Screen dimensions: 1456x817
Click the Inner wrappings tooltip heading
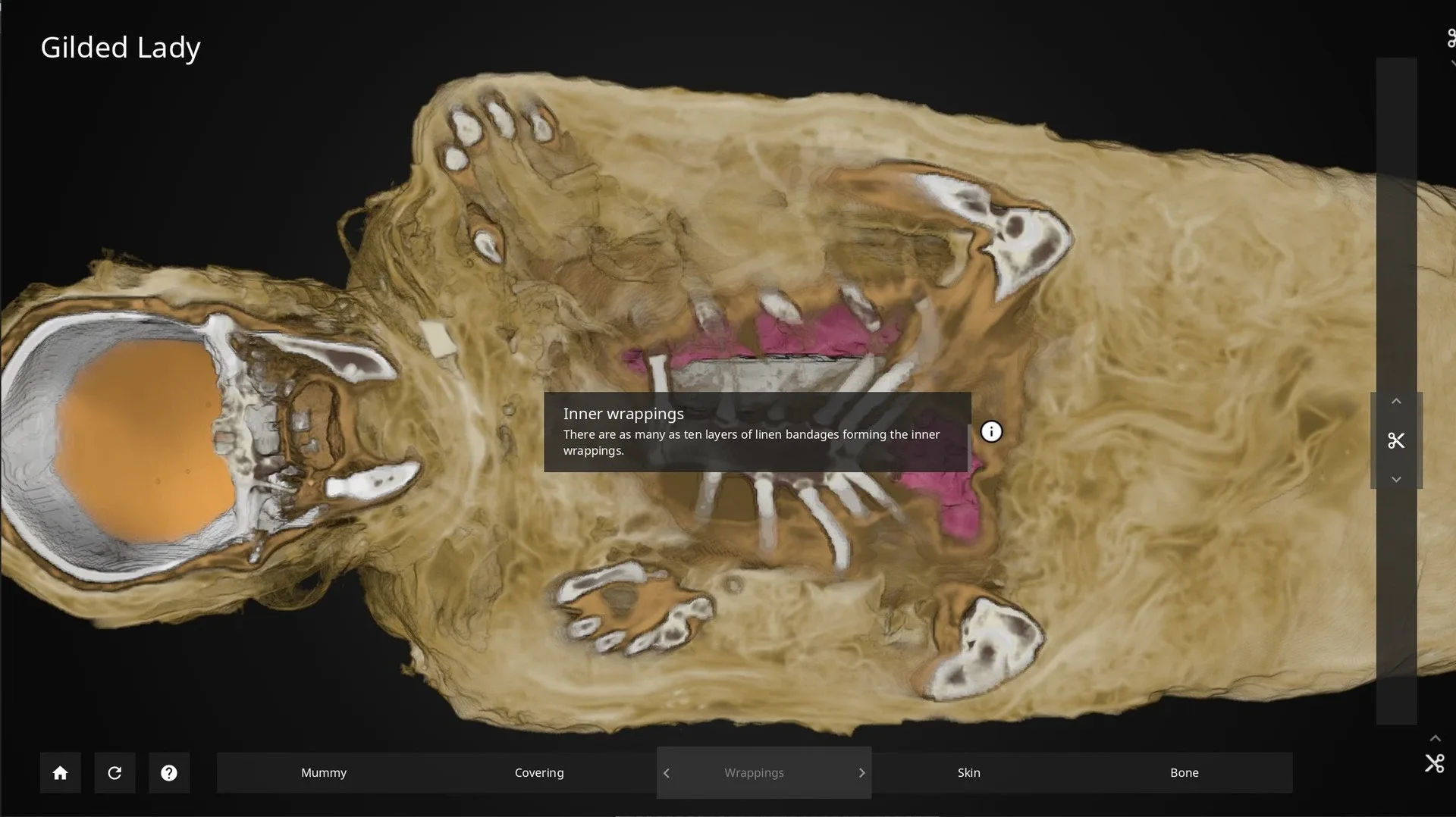point(623,414)
